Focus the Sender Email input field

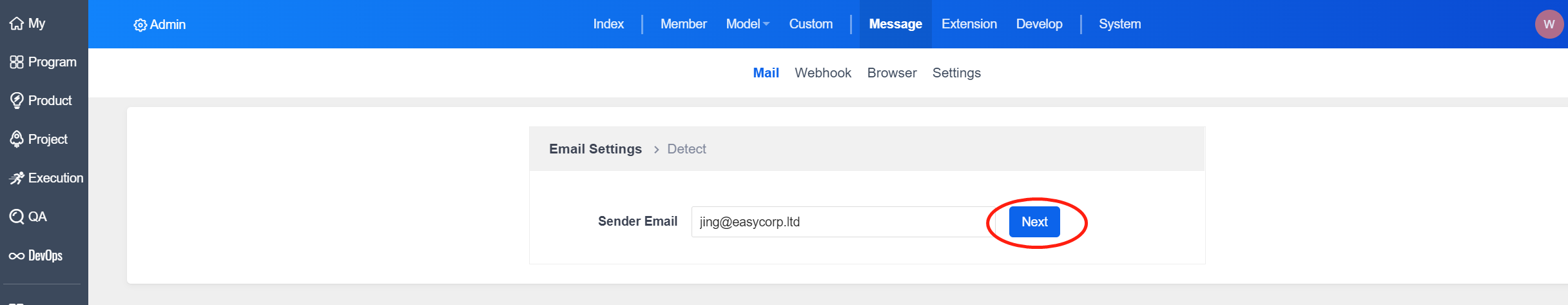click(842, 222)
